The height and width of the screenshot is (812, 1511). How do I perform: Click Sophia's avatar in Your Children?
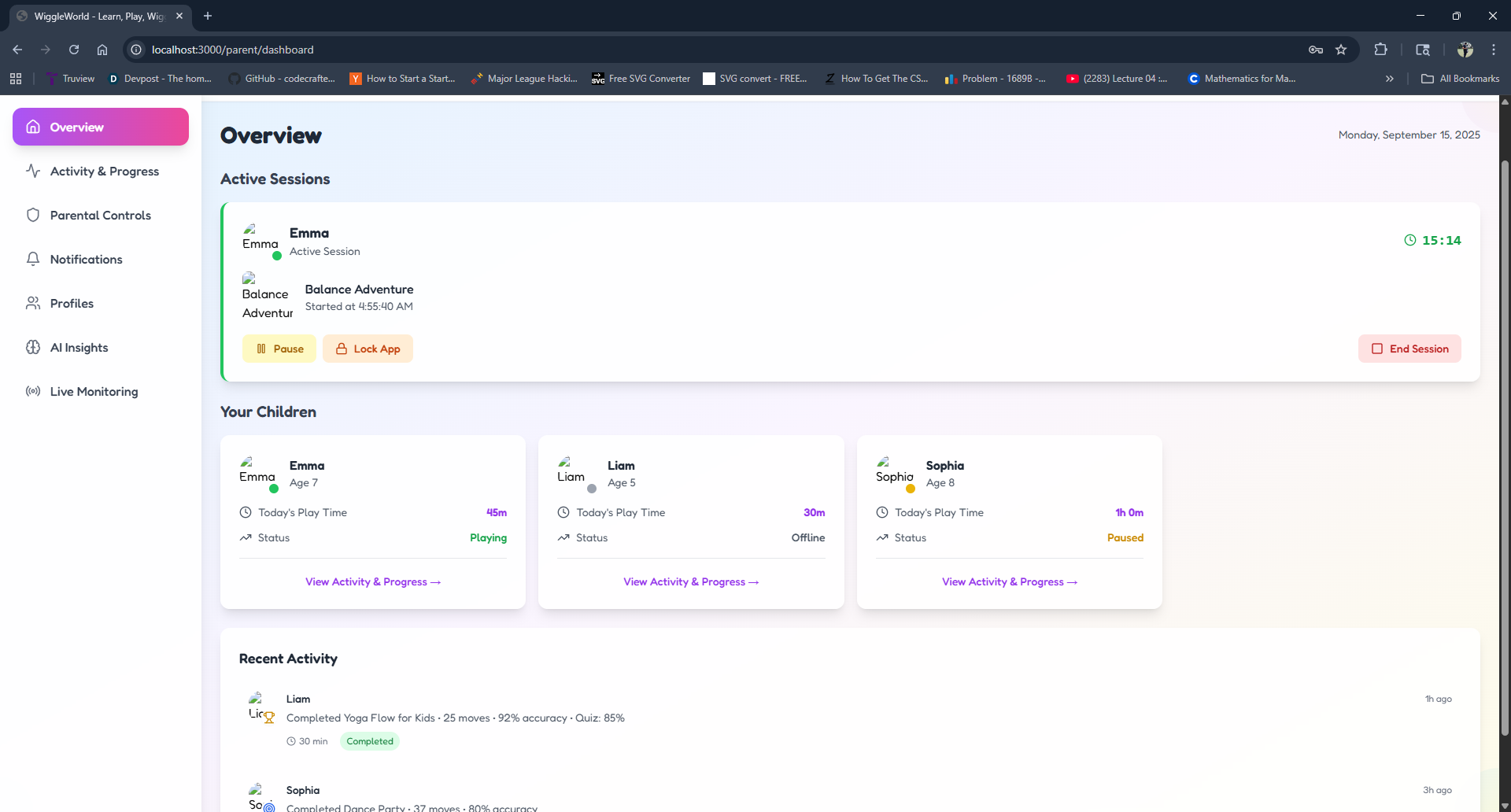895,473
